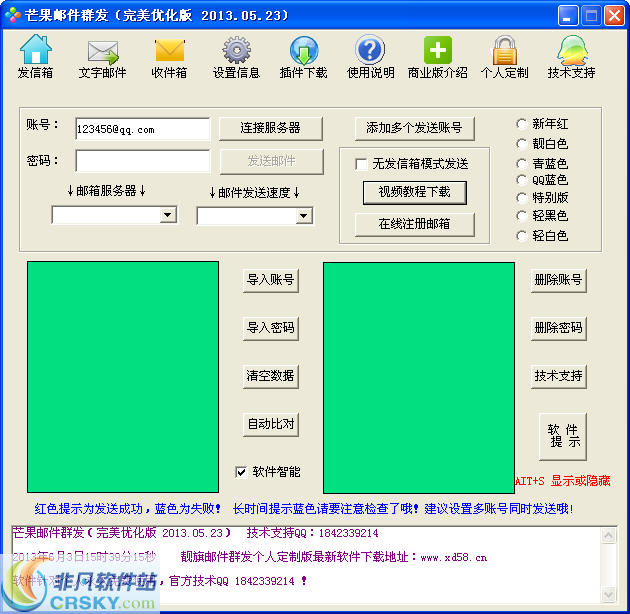Select the 新年红 theme radio button

click(x=522, y=124)
